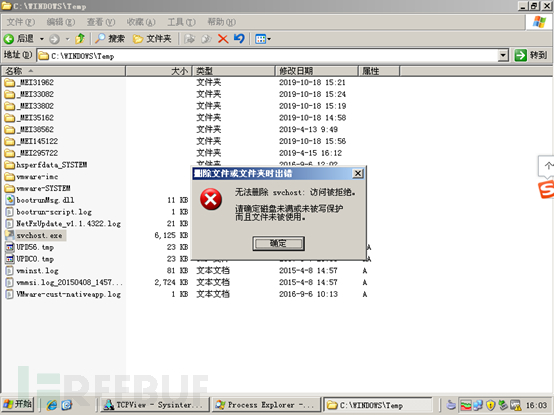554x415 pixels.
Task: Select the bootrun-script.log file icon
Action: coord(10,212)
